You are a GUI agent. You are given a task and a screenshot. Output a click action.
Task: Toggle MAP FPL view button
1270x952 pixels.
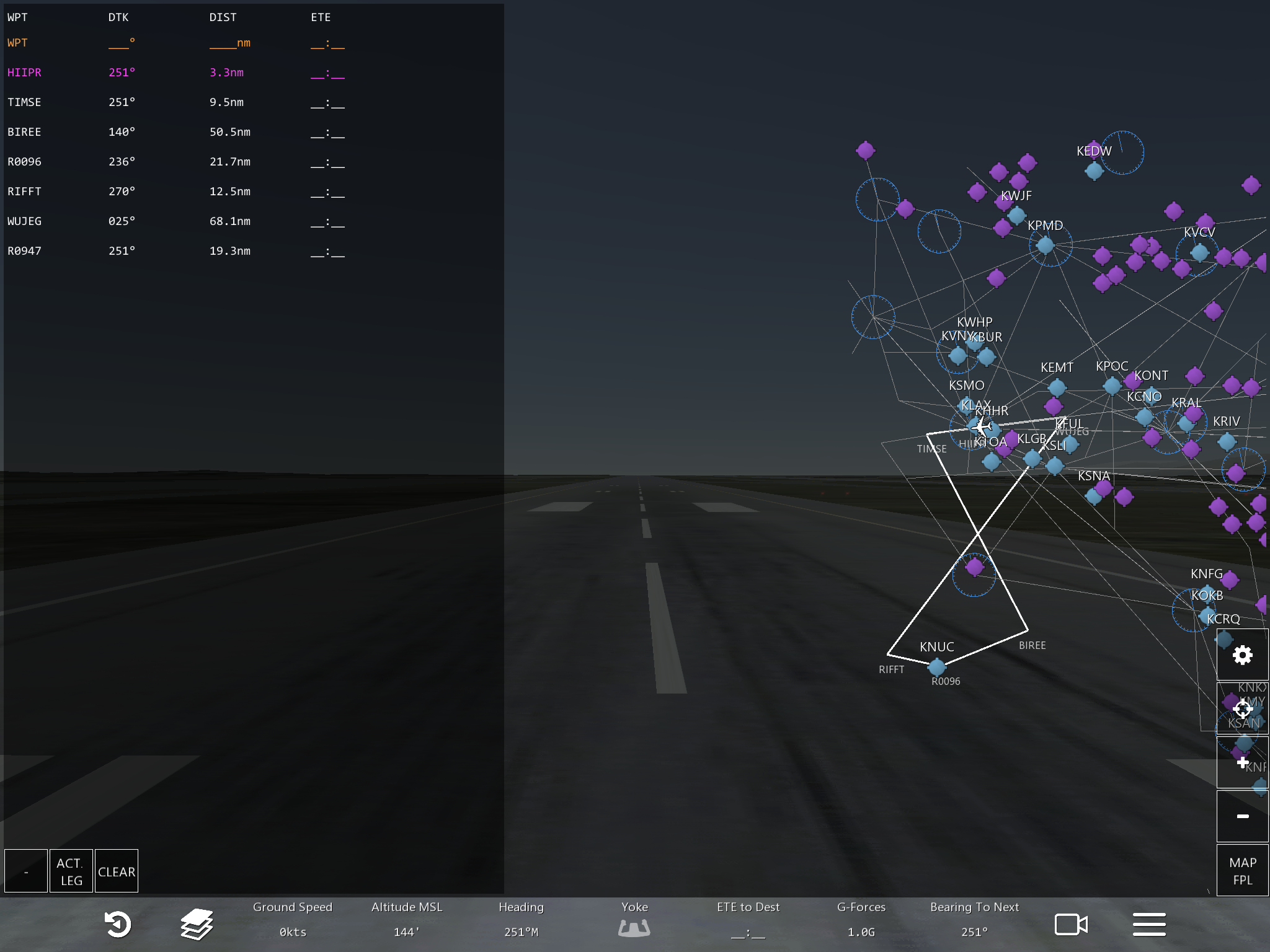pos(1242,871)
